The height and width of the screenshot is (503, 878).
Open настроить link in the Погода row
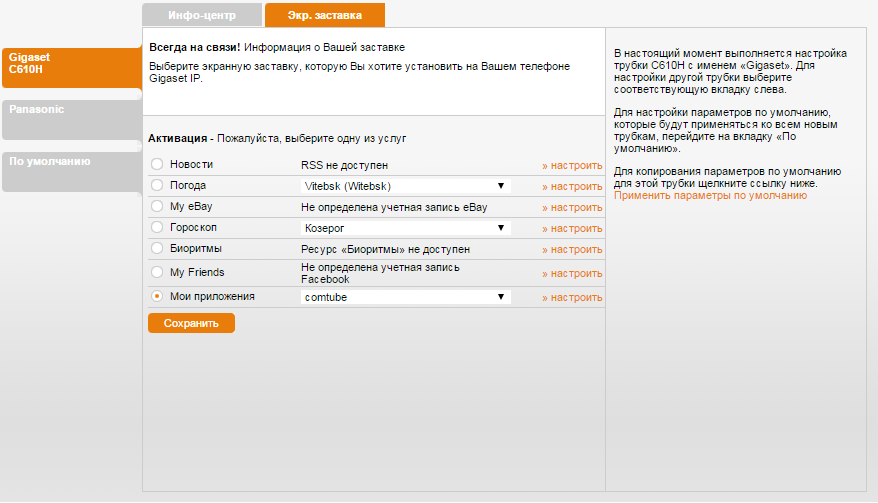click(x=572, y=187)
